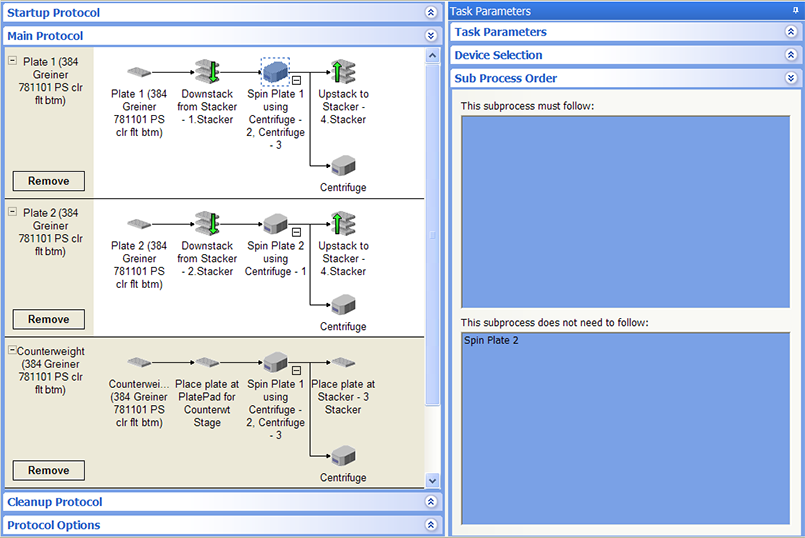Image resolution: width=805 pixels, height=538 pixels.
Task: Remove the Counterweight process
Action: [x=48, y=470]
